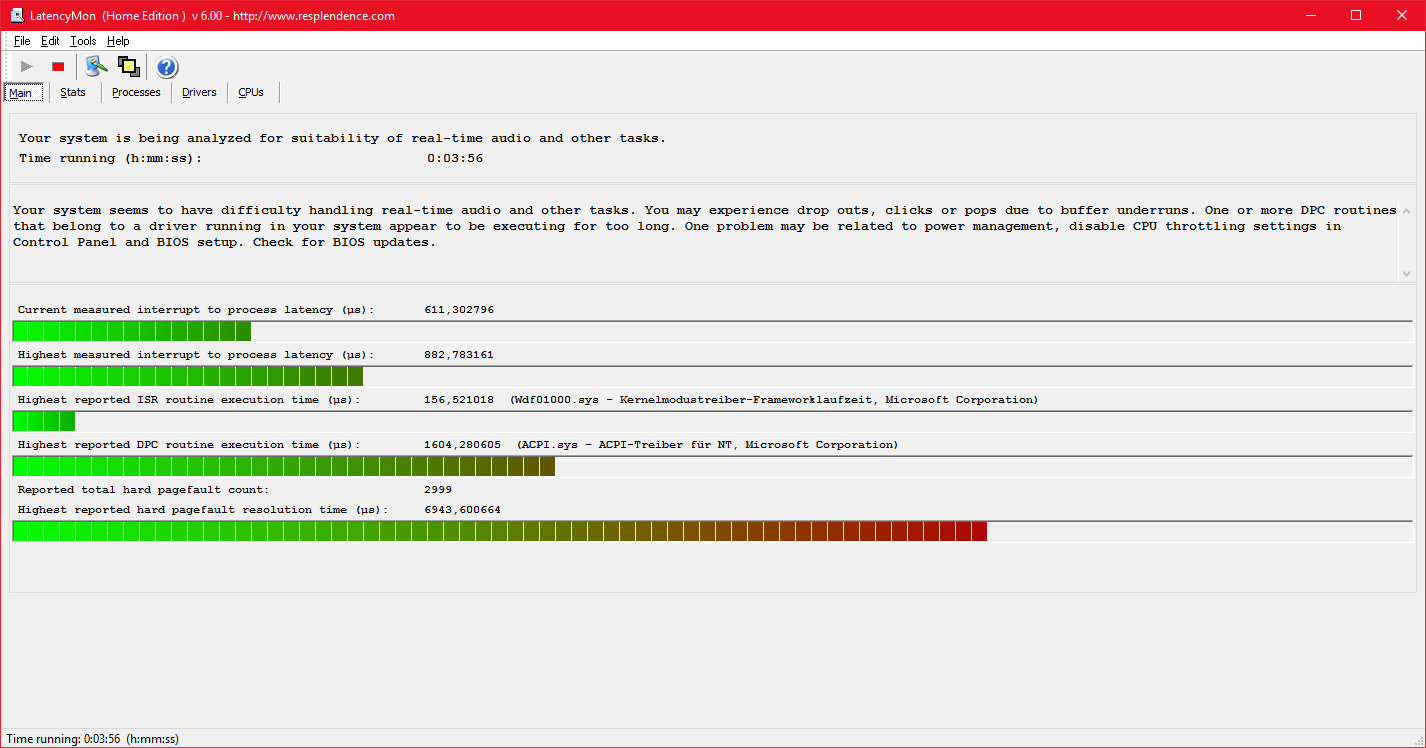
Task: Stop monitoring with the red square button
Action: tap(58, 67)
